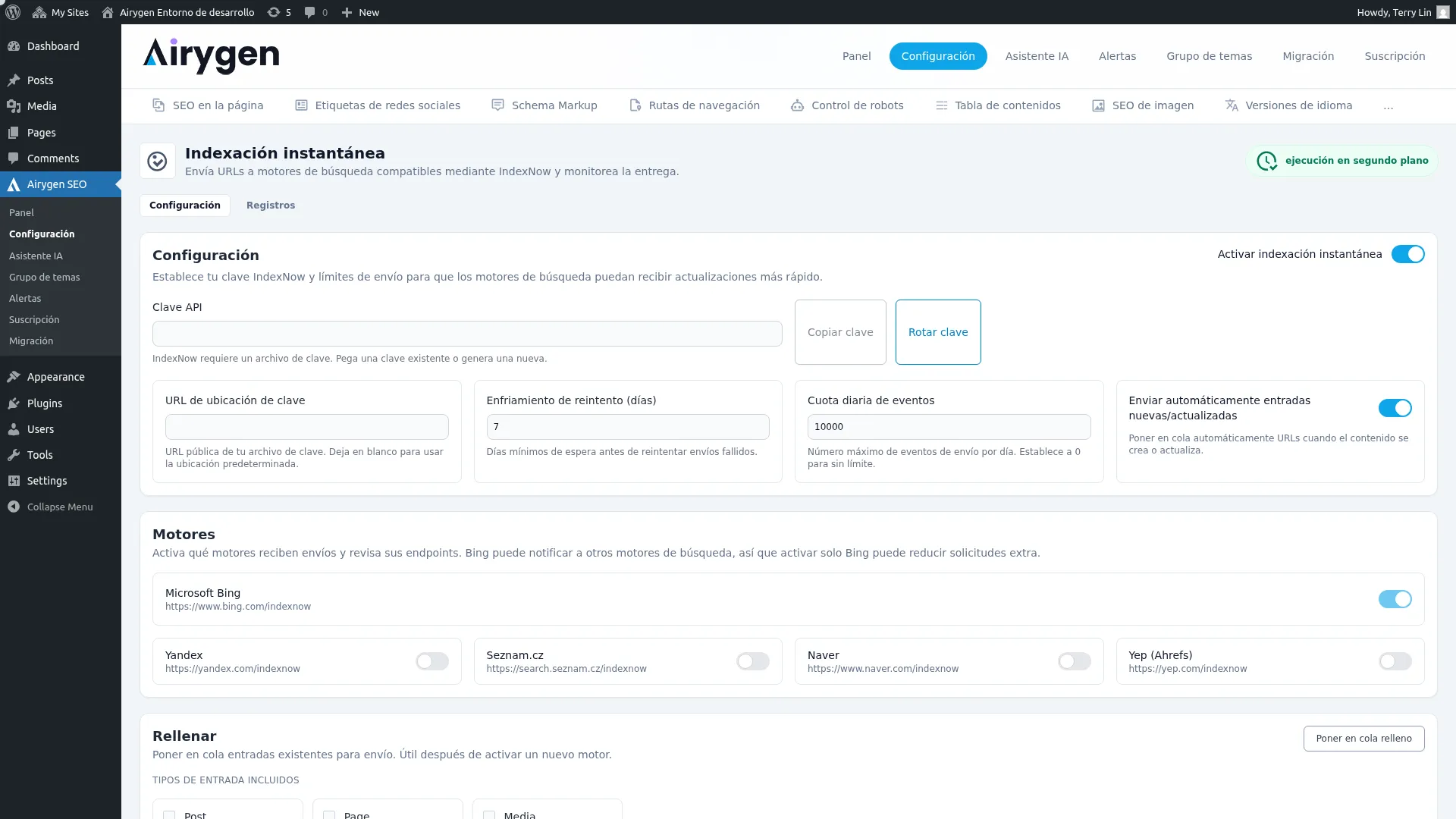The height and width of the screenshot is (819, 1456).
Task: Click the SEO de imagen icon
Action: (x=1098, y=105)
